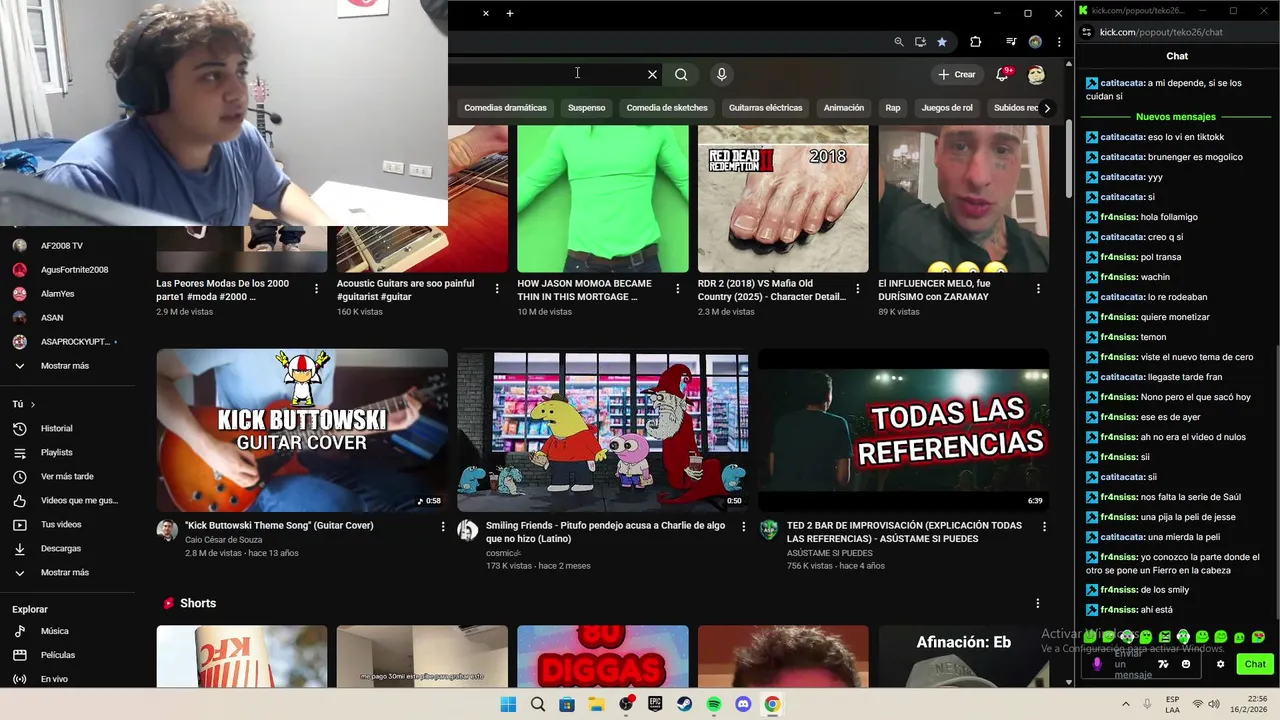Open the Chrome three-dot menu
Screen dimensions: 1280x720
tap(1059, 42)
